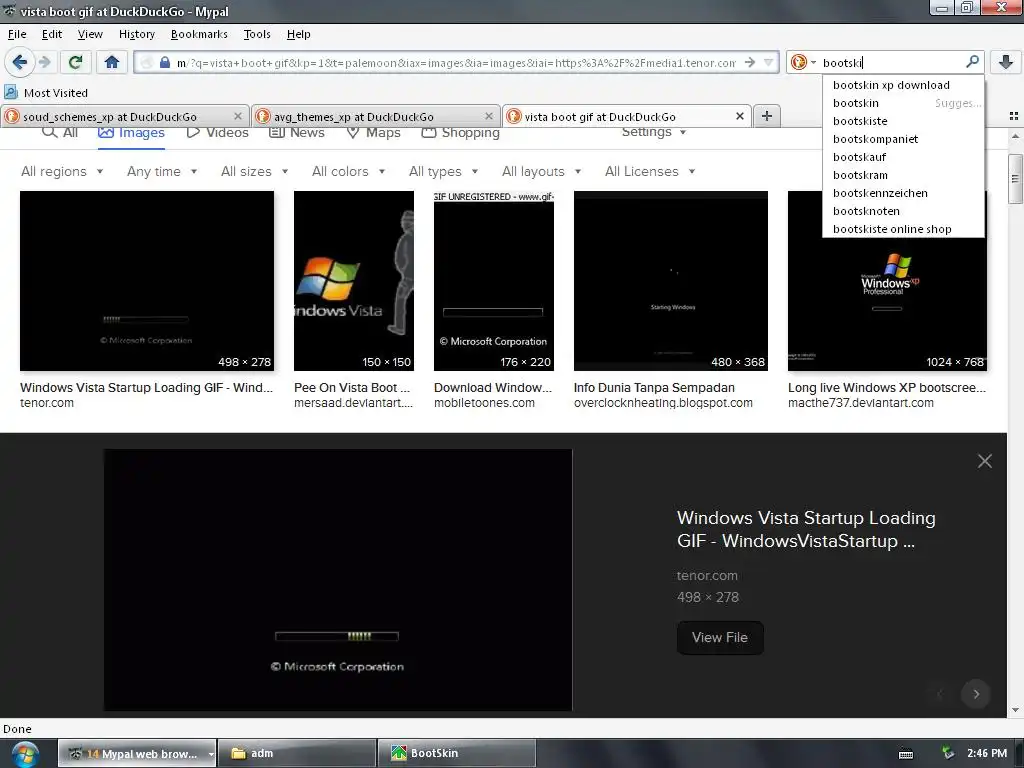The width and height of the screenshot is (1024, 768).
Task: Choose the 'bootsknoten' suggestion
Action: pos(903,211)
